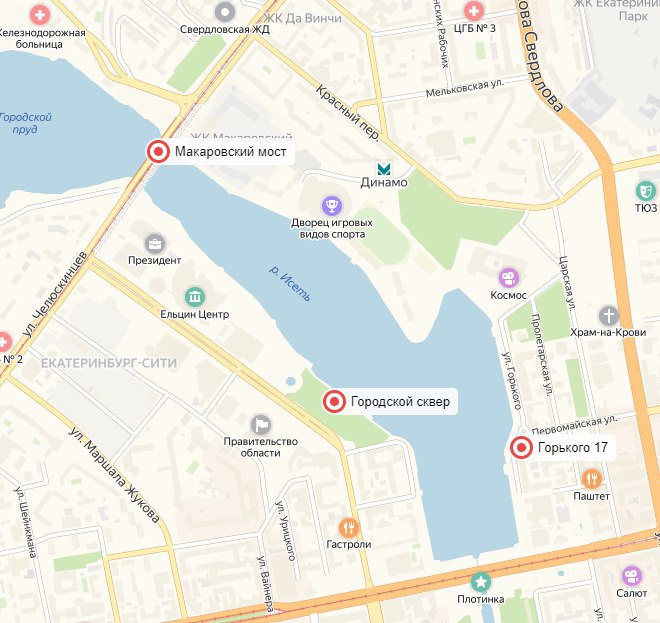This screenshot has height=623, width=660.
Task: Click the Макаровский мост red marker
Action: [x=158, y=151]
